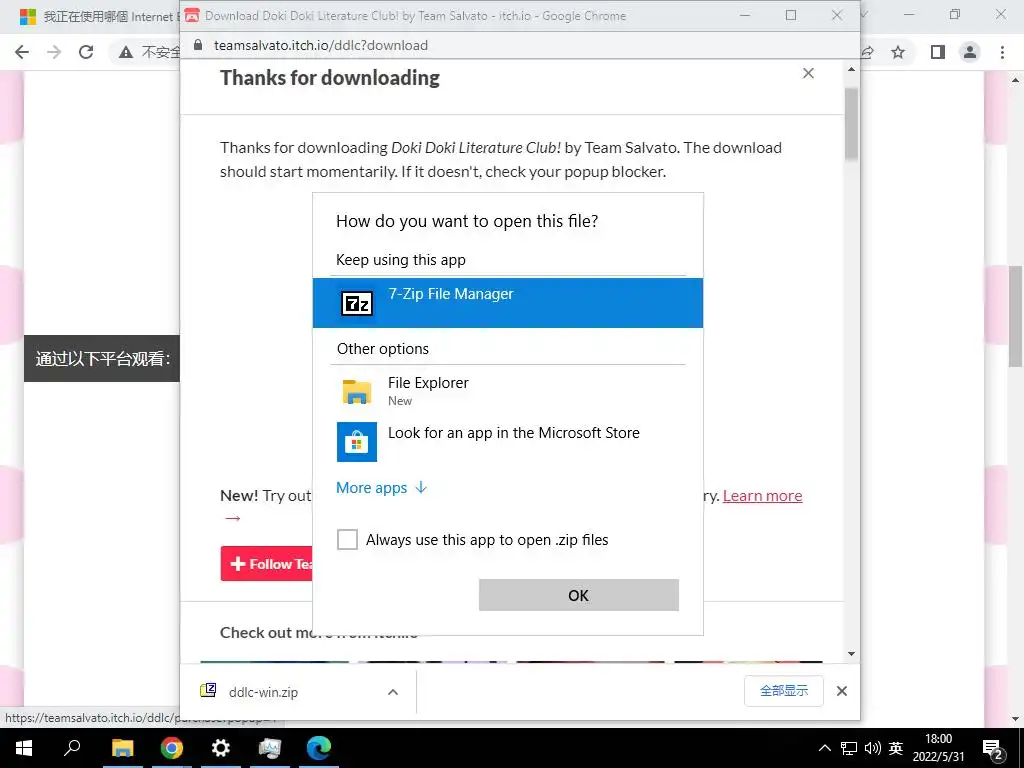Select the background tab with Microsoft logo

pyautogui.click(x=98, y=16)
